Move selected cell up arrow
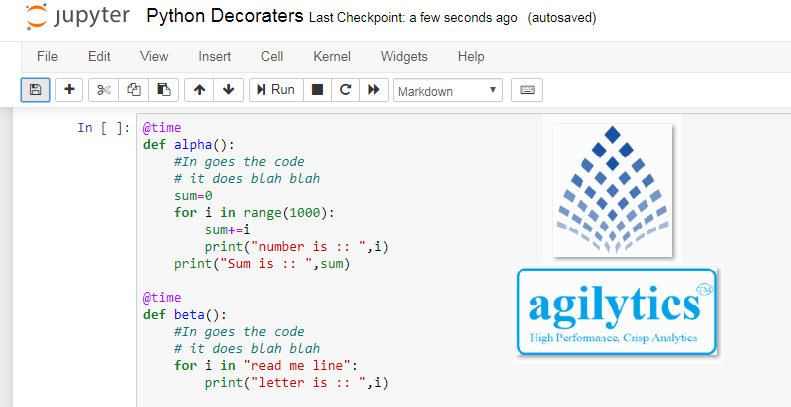The image size is (791, 407). point(199,90)
